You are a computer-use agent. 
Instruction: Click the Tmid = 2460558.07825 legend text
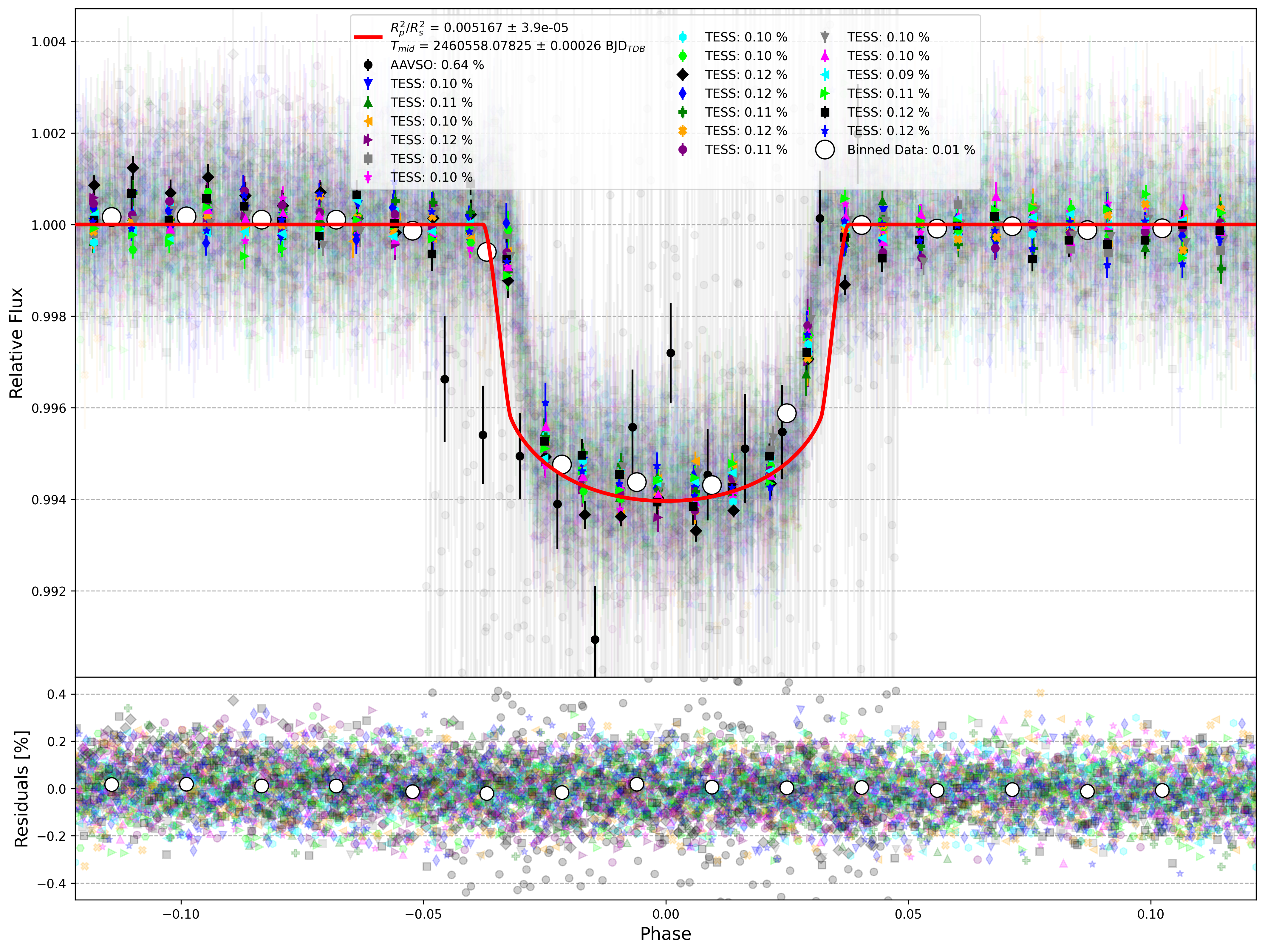518,46
